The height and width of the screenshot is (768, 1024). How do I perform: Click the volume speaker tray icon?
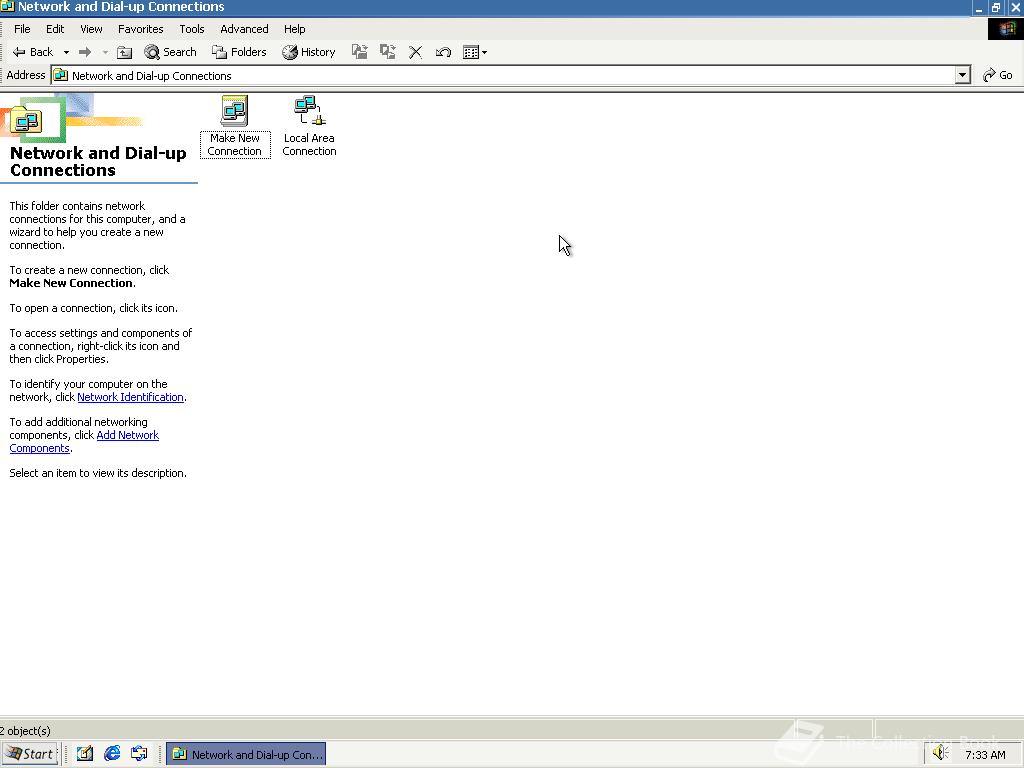coord(940,753)
